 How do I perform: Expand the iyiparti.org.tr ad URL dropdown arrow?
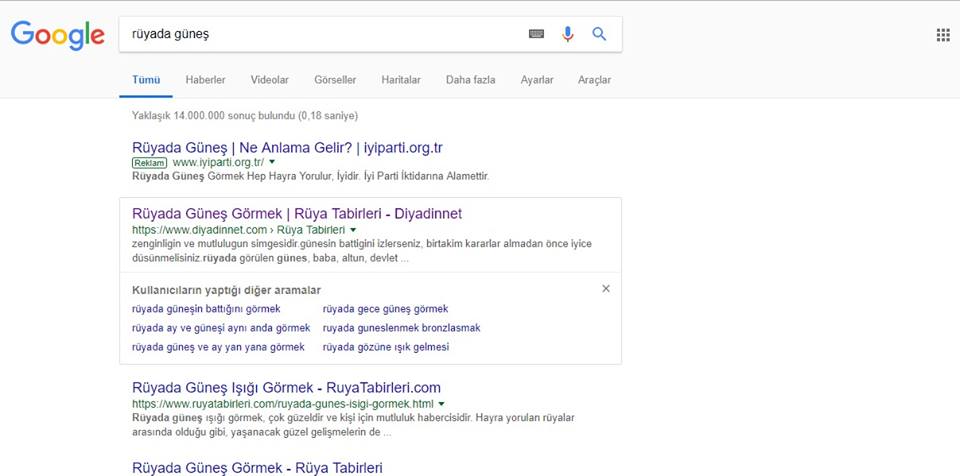(x=272, y=162)
